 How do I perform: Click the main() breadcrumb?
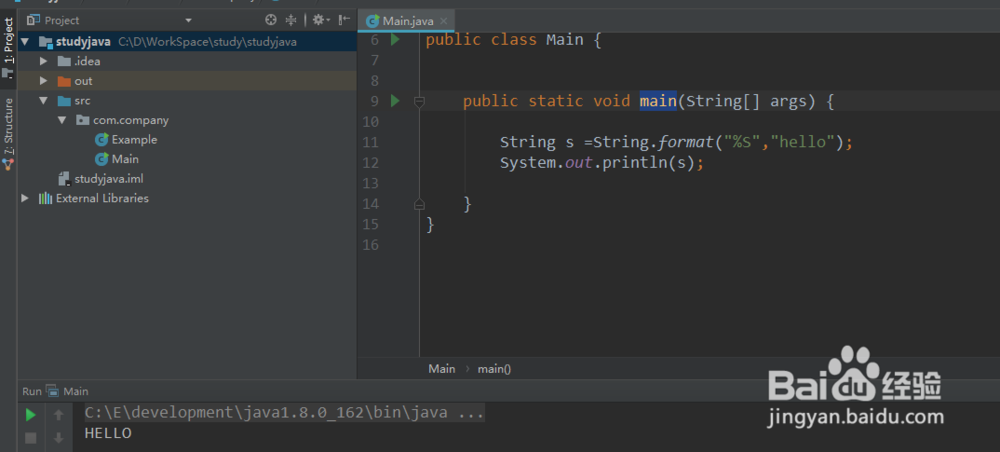point(495,368)
